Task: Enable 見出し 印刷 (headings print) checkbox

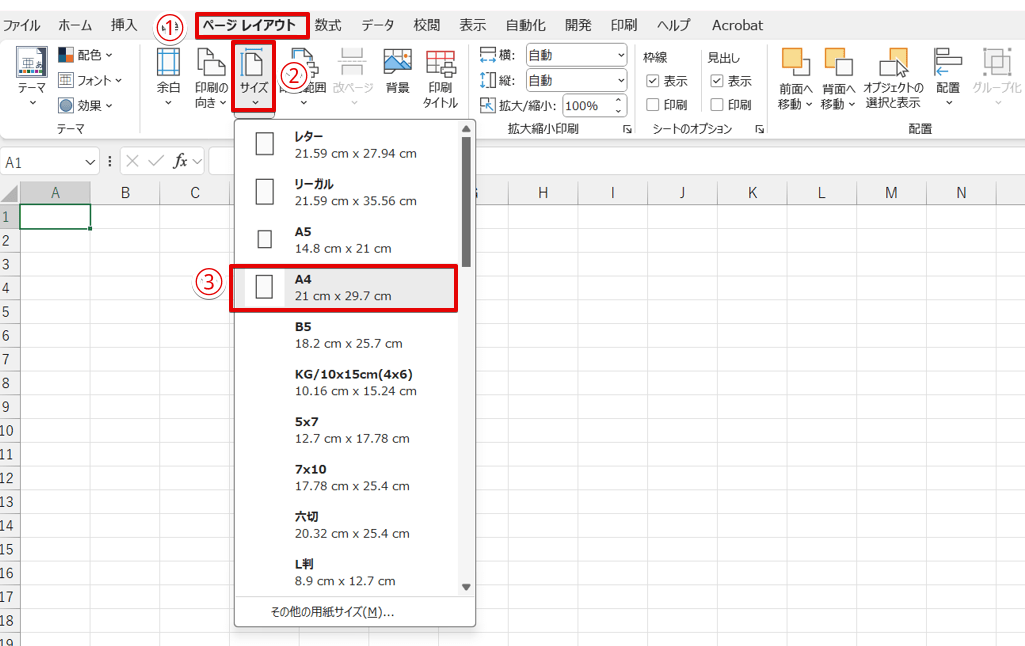Action: point(716,105)
